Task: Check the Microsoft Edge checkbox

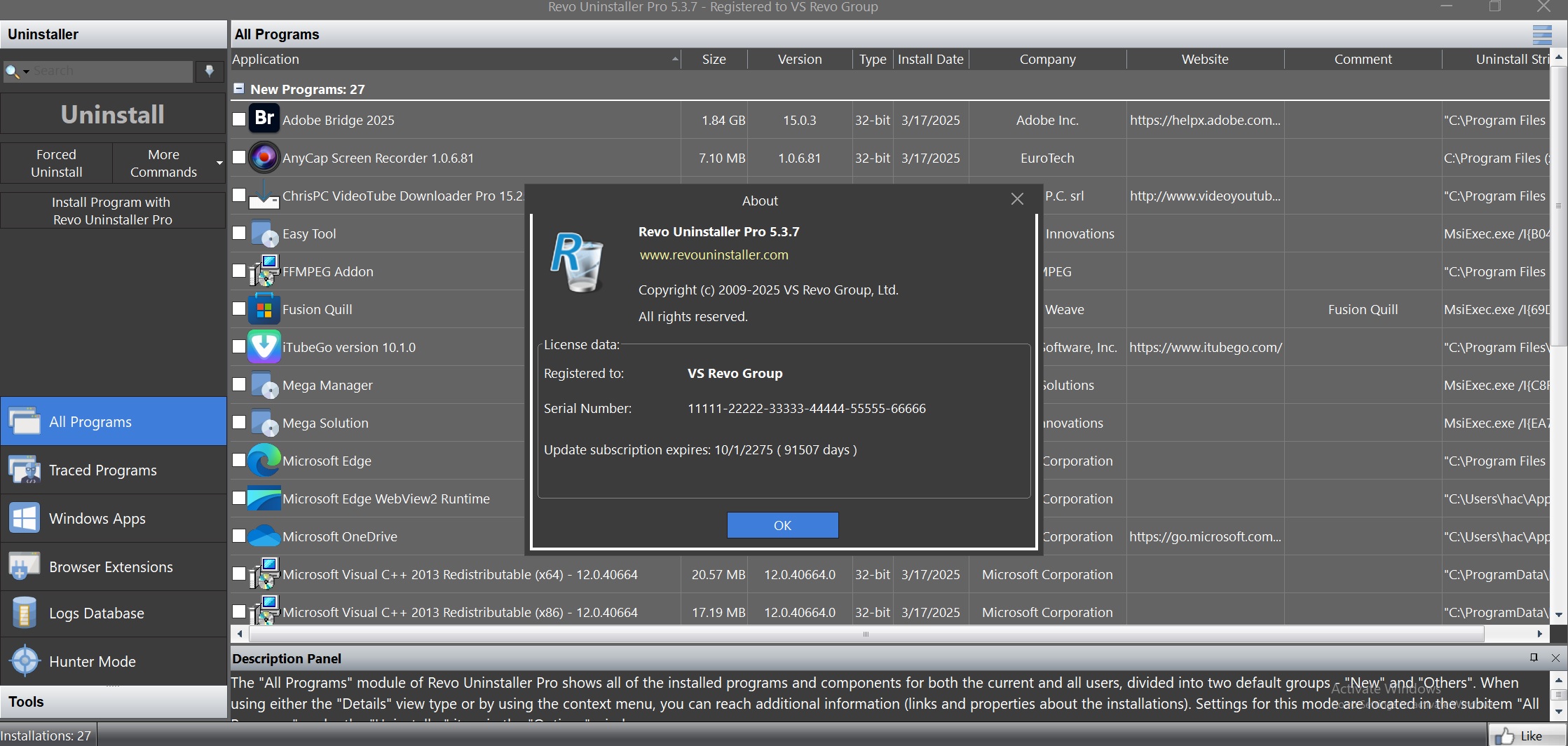Action: pos(239,460)
